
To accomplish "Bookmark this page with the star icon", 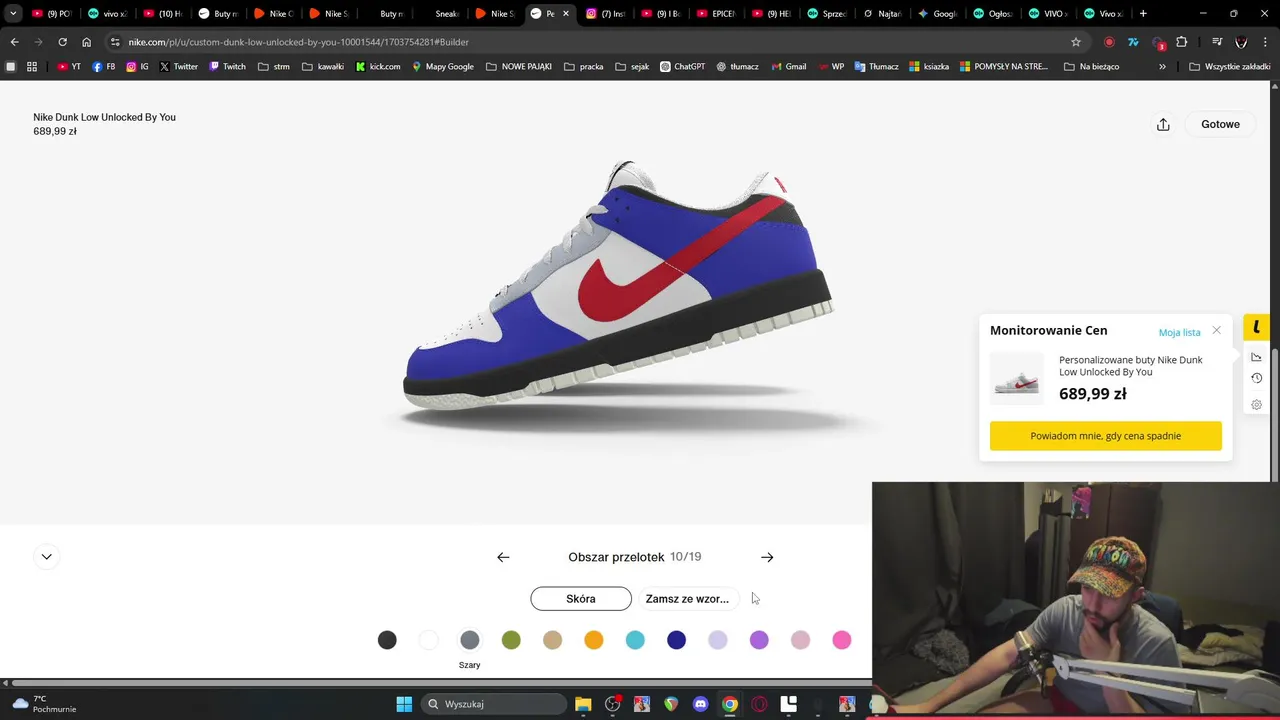I will tap(1076, 42).
